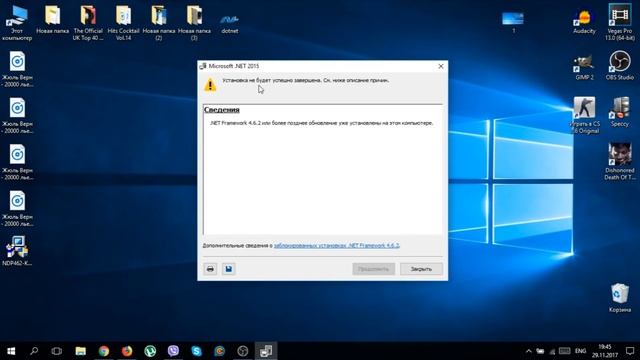Open Viber from the taskbar
The image size is (640, 360).
173,351
